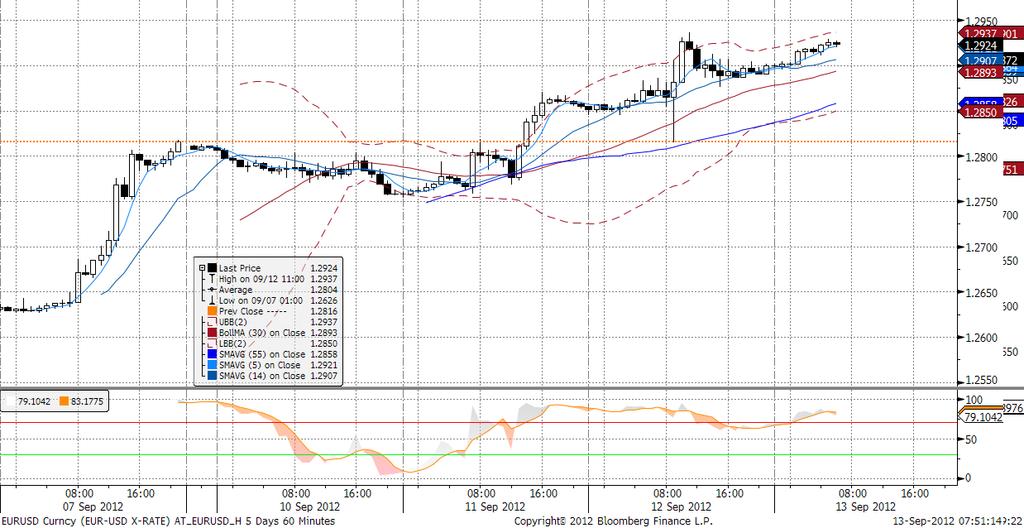Collapse the Last Price legend tree
Viewport: 1024px width, 528px height.
point(202,268)
